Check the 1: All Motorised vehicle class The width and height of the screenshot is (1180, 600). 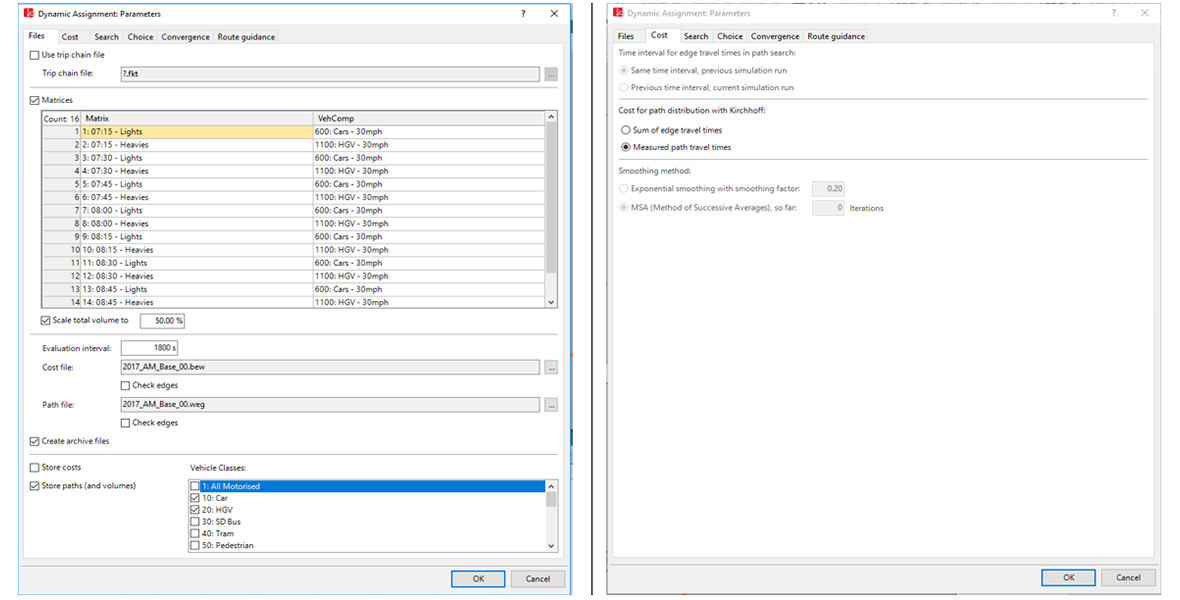(195, 486)
